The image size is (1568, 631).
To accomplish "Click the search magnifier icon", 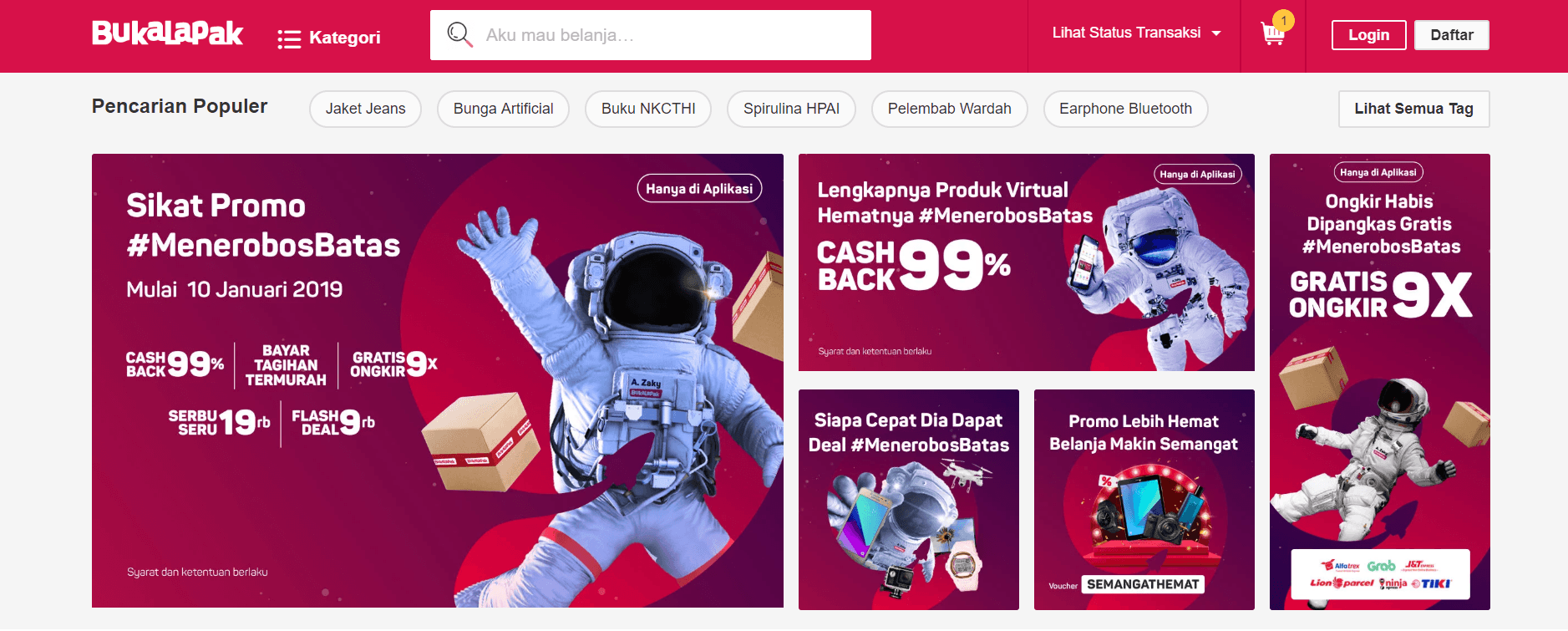I will coord(459,34).
